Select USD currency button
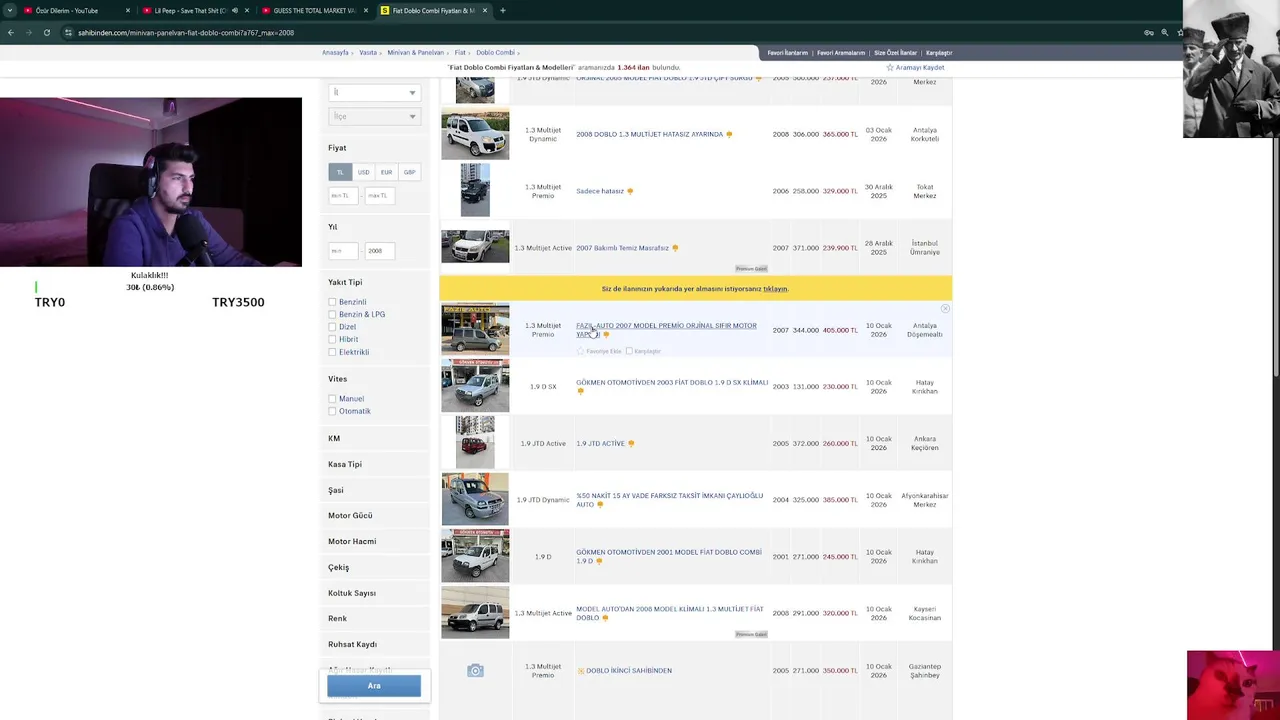Viewport: 1280px width, 720px height. pyautogui.click(x=363, y=172)
